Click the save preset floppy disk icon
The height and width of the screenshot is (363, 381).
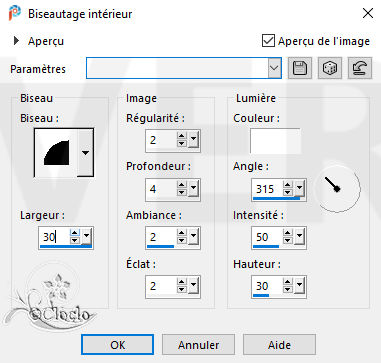[300, 68]
